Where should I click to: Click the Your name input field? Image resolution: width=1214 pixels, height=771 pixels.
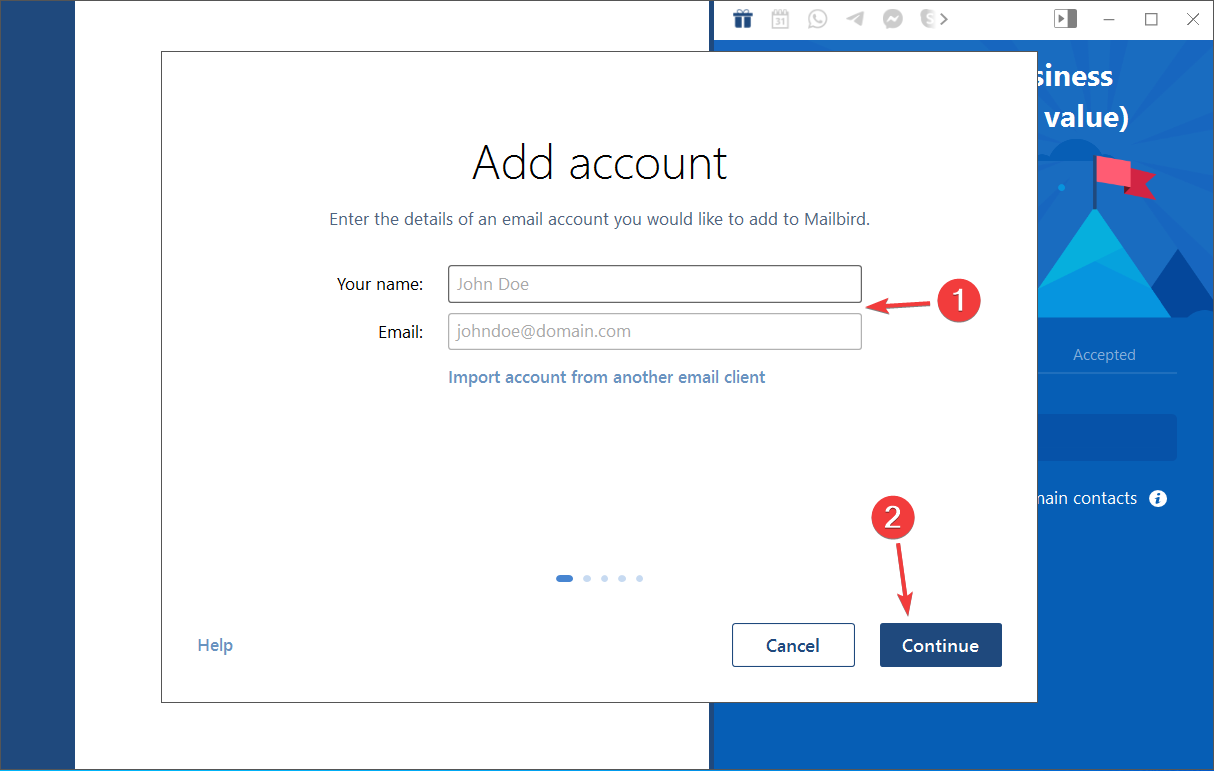pyautogui.click(x=655, y=284)
